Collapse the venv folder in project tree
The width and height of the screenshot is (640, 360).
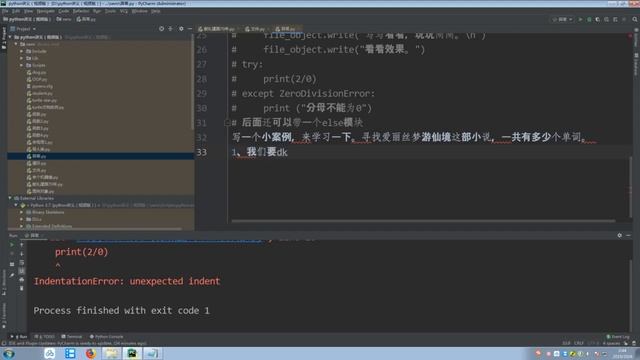pyautogui.click(x=16, y=44)
